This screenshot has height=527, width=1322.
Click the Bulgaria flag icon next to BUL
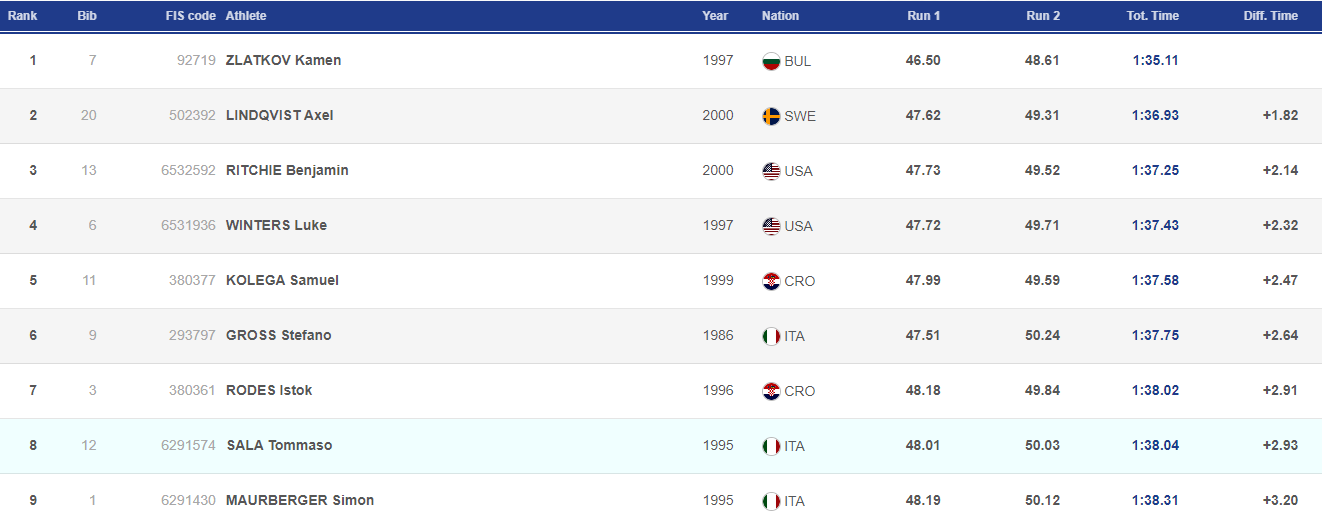(x=771, y=61)
